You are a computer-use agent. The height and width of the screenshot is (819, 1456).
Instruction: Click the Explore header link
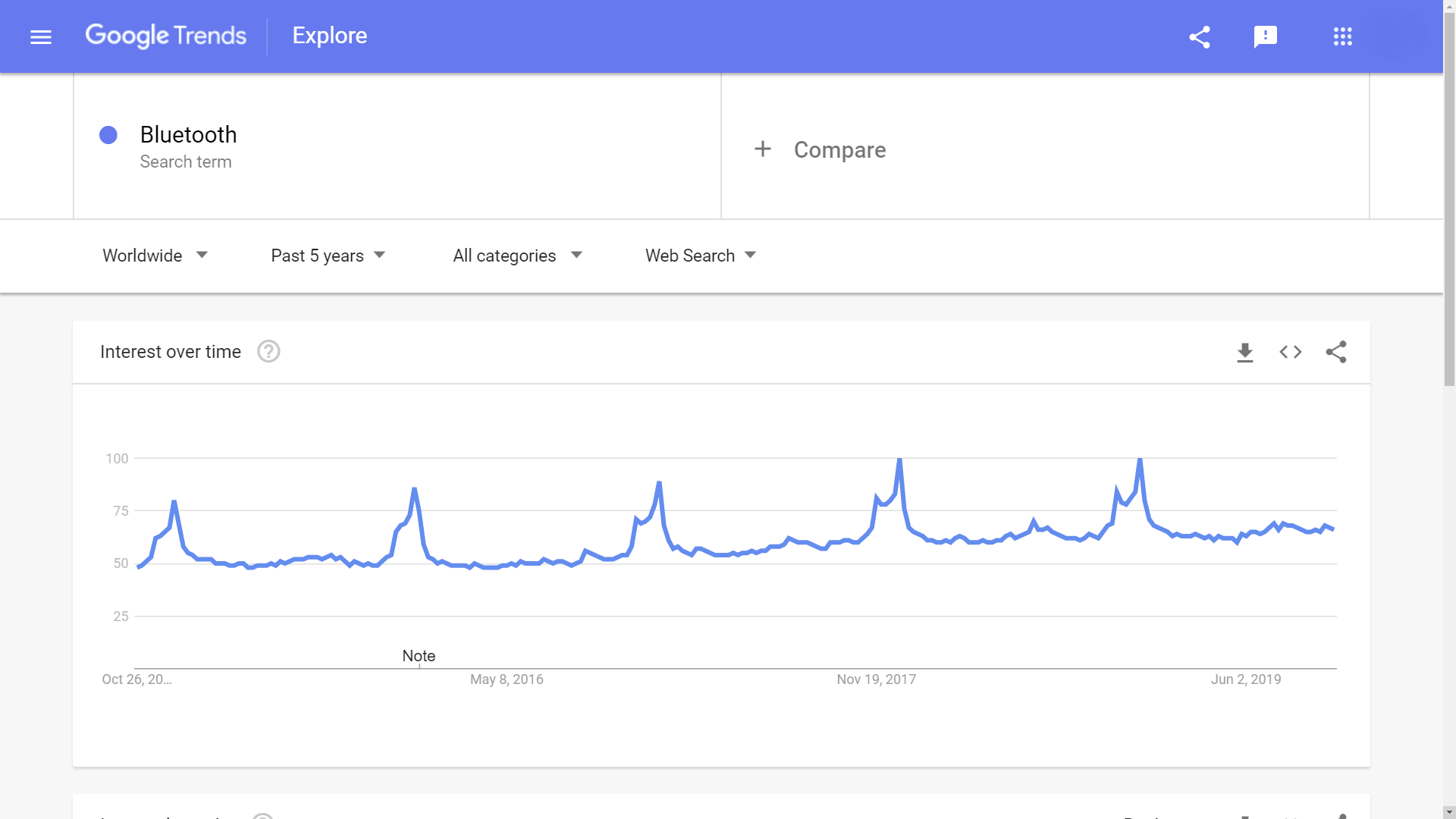coord(330,36)
